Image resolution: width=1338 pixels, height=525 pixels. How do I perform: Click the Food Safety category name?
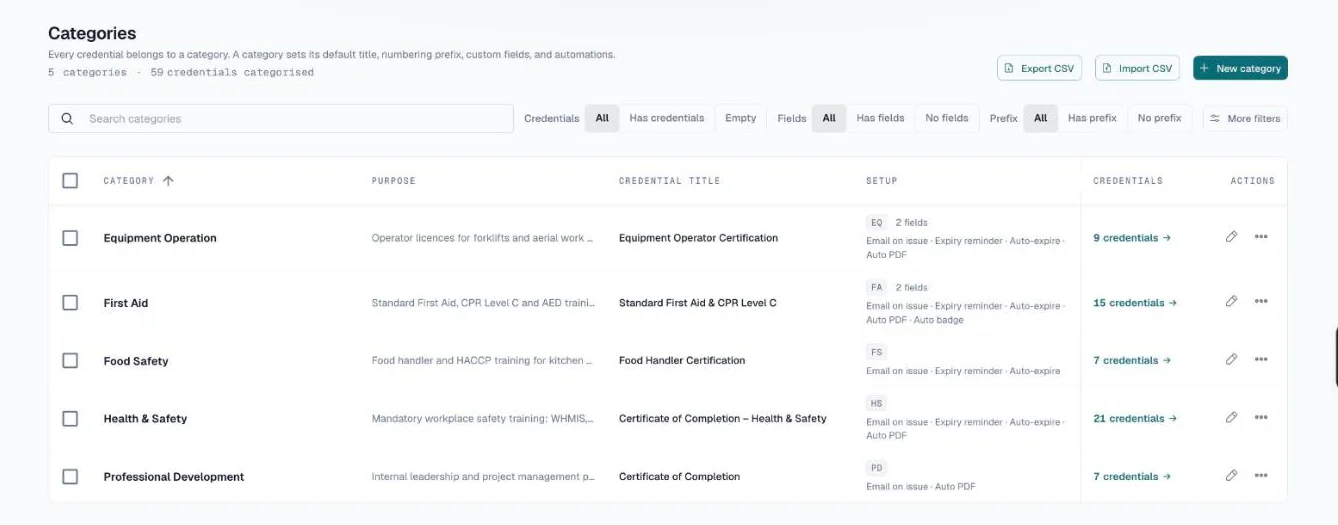tap(136, 361)
